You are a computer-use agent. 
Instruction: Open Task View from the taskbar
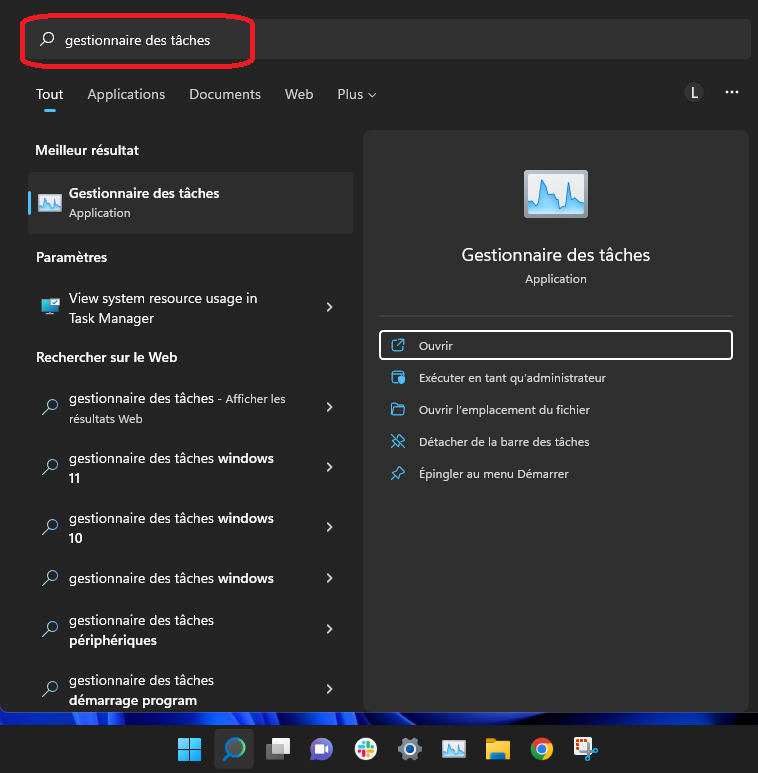[277, 749]
